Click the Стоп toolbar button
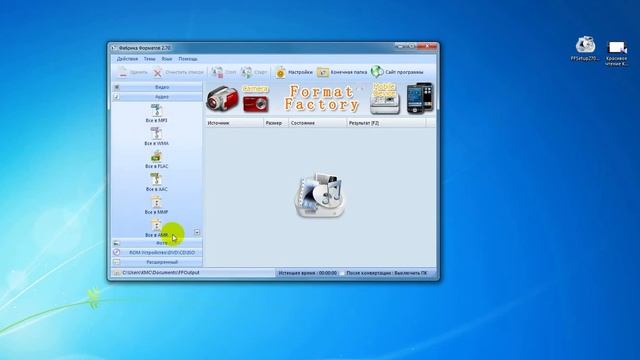 pos(224,72)
